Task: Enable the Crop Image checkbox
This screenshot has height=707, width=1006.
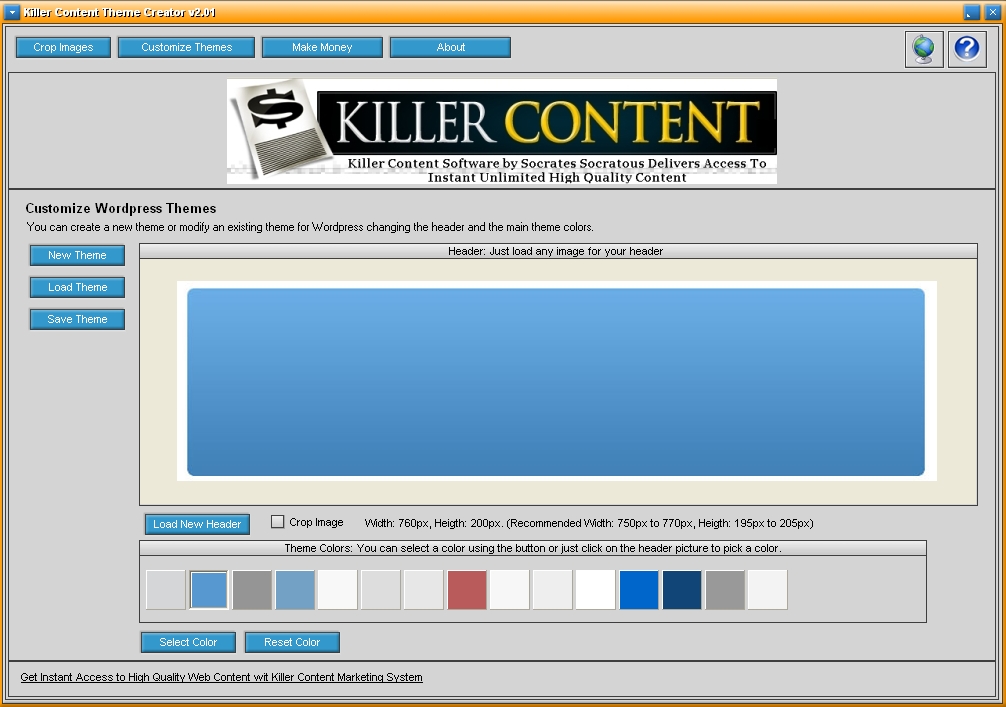Action: [277, 522]
